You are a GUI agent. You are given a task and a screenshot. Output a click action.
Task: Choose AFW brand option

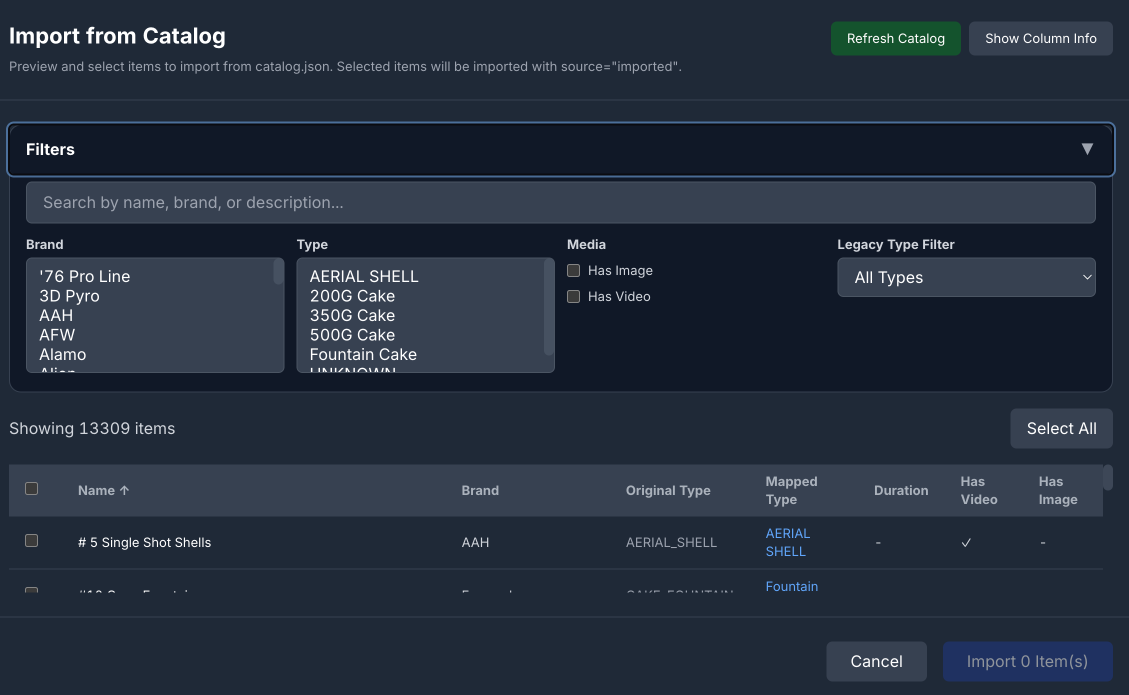57,335
